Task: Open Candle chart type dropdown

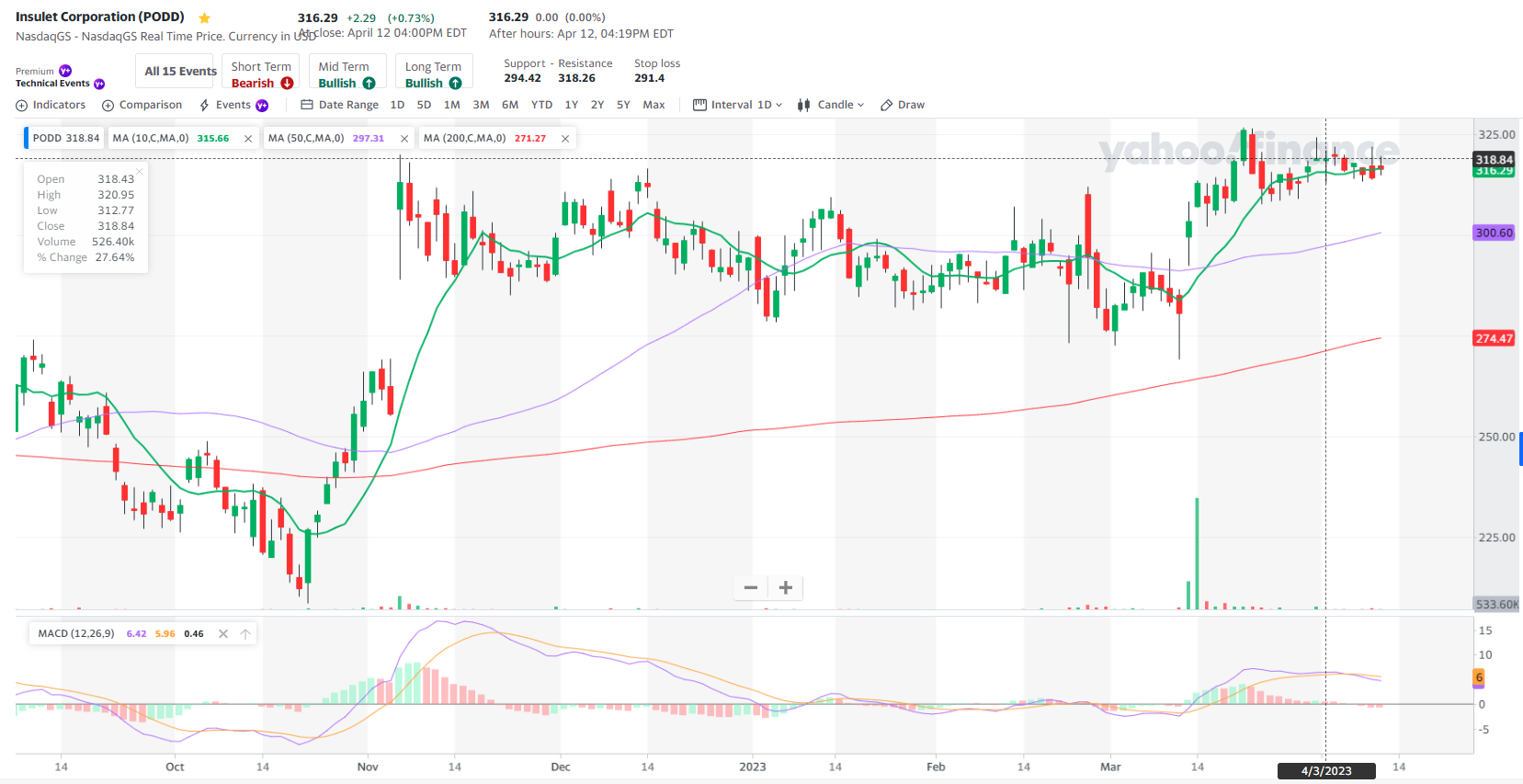Action: [831, 105]
